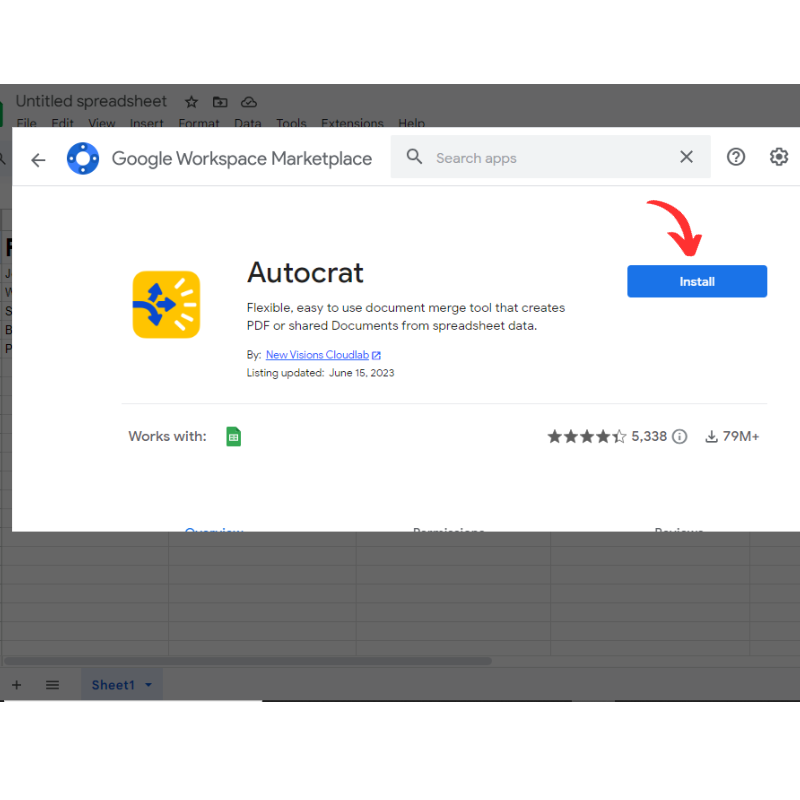
Task: Open the Sheet1 tab dropdown arrow
Action: 148,685
